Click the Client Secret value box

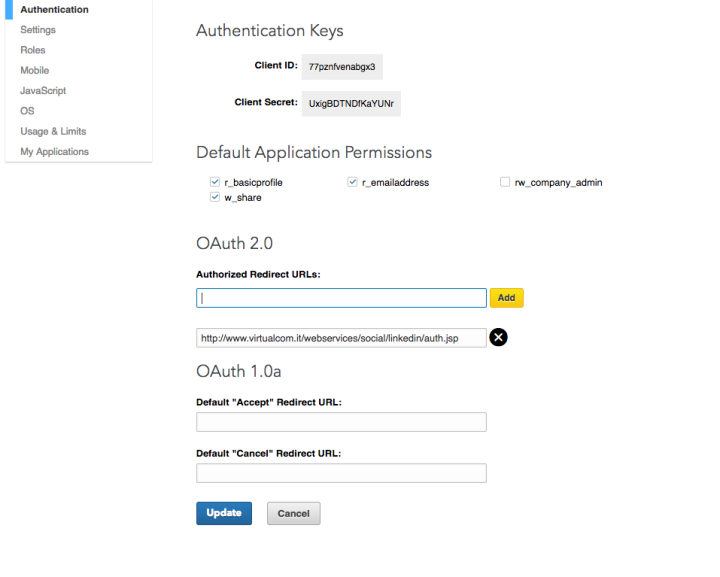tap(352, 104)
